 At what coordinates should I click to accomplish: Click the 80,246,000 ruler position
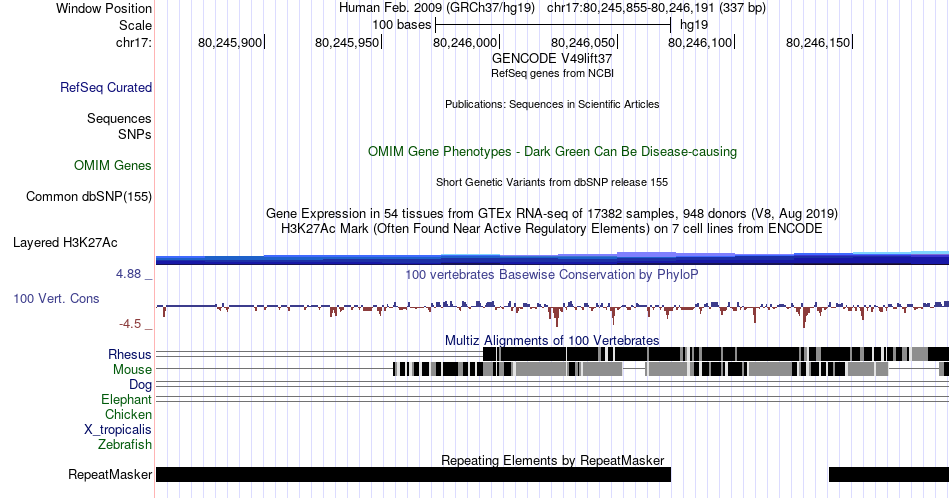click(x=465, y=42)
